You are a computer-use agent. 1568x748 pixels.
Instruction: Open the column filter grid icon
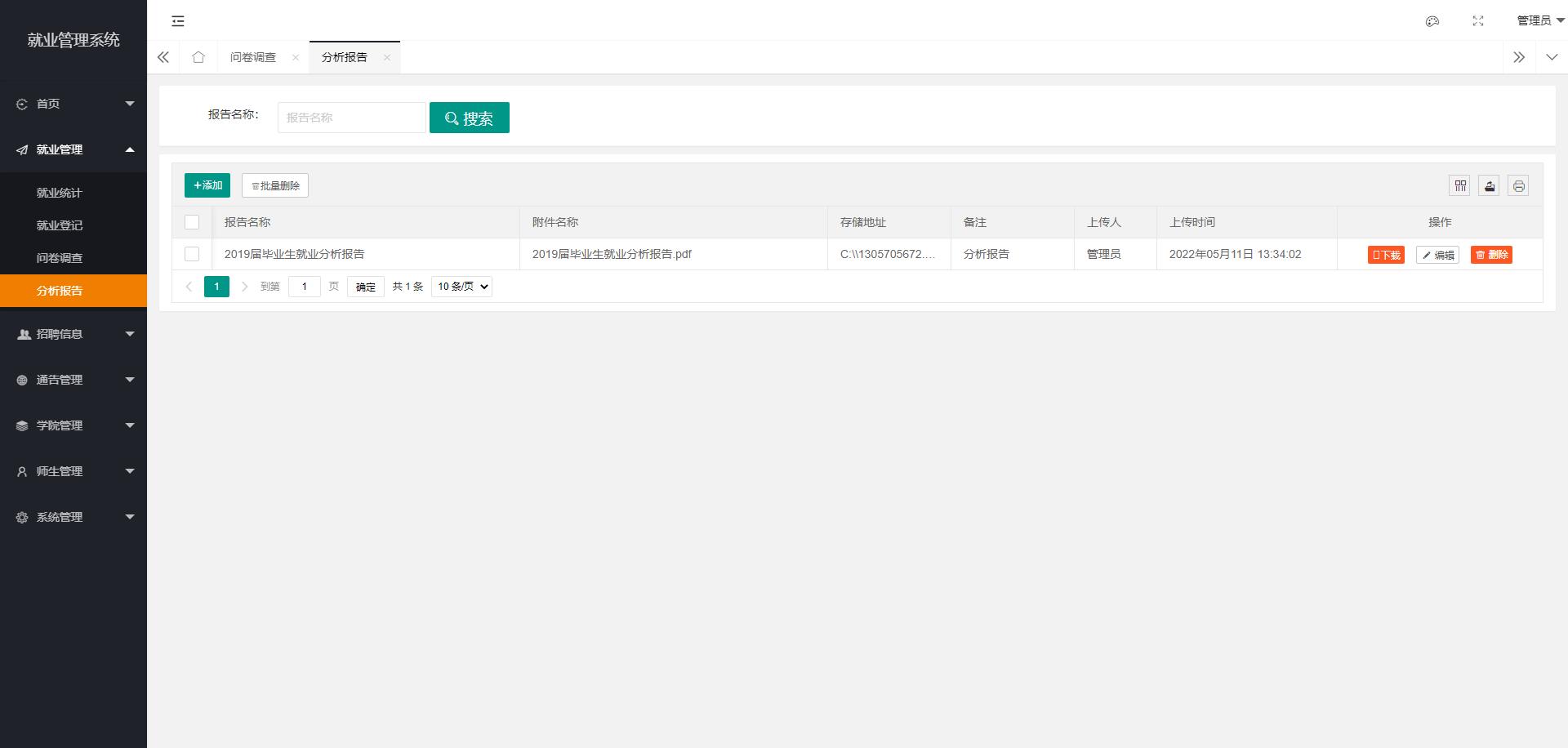point(1460,186)
